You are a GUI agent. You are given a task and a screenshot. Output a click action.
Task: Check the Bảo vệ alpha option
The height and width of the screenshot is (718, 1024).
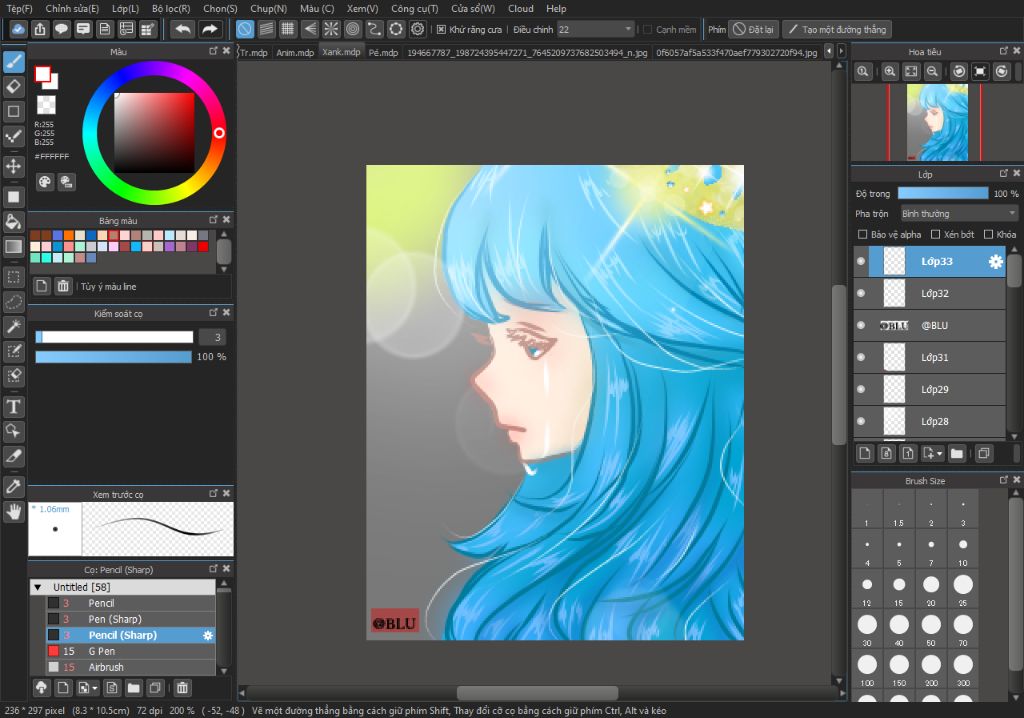[x=862, y=235]
